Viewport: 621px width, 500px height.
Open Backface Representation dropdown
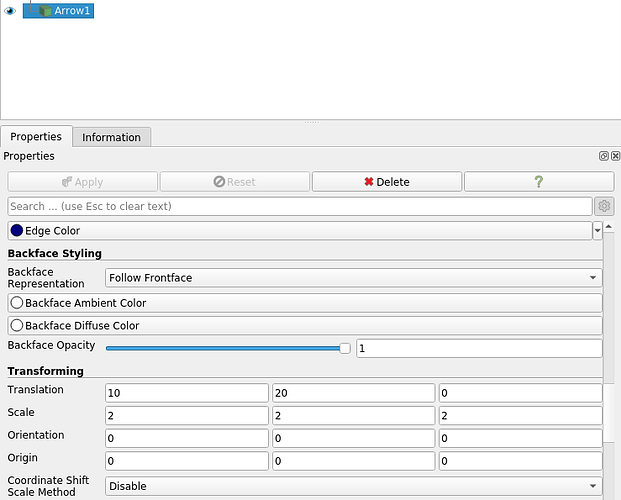(353, 278)
